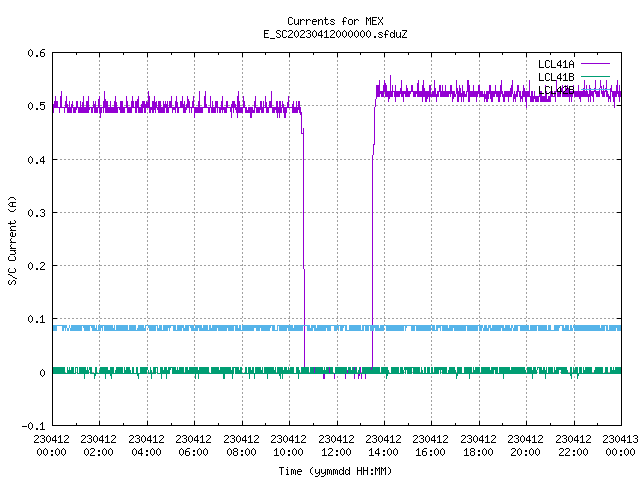Click the x-axis tick 230412 20:00
The height and width of the screenshot is (480, 640).
click(525, 446)
